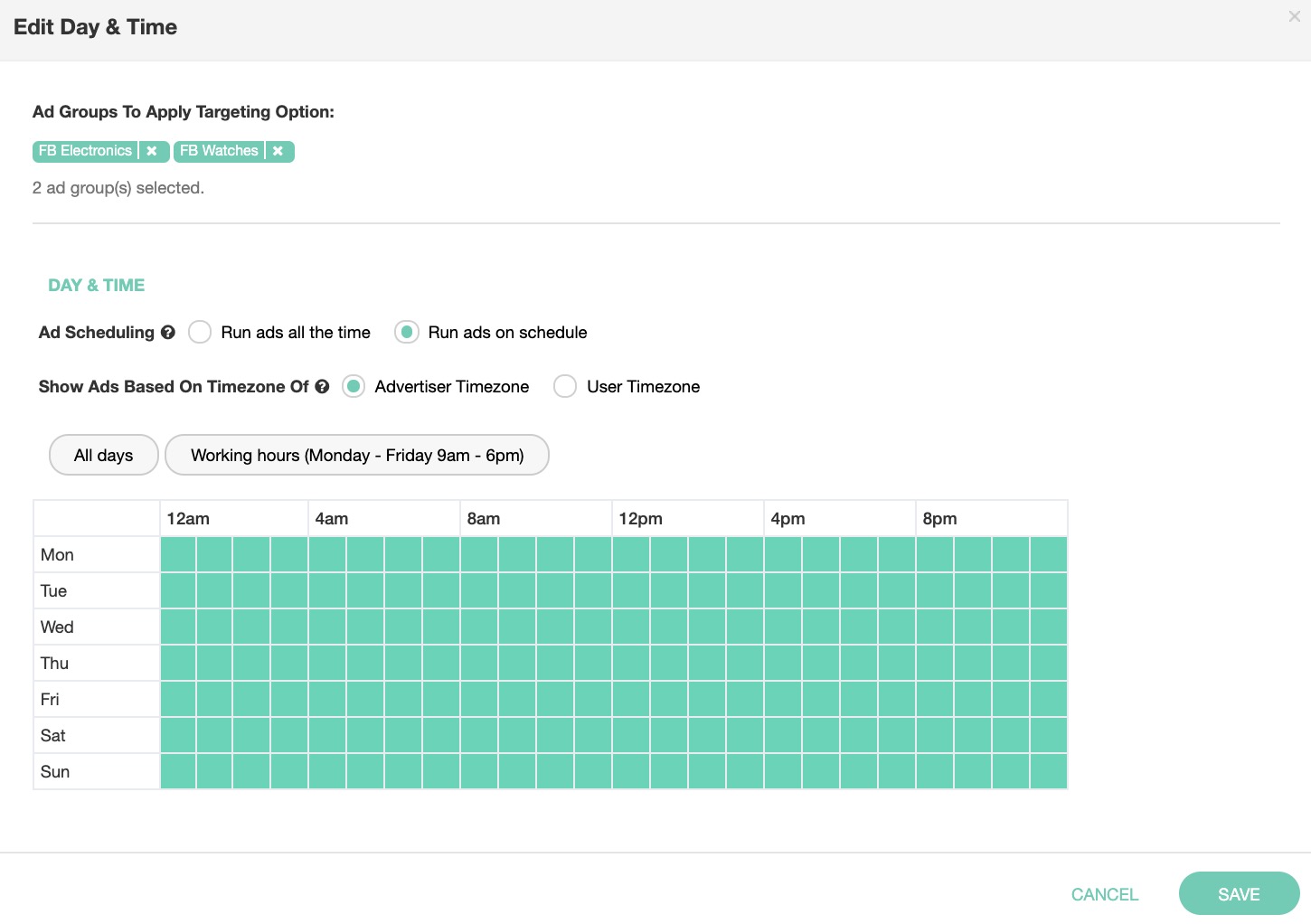Toggle the Sunday 8pm schedule cell
The image size is (1311, 924).
pos(935,771)
